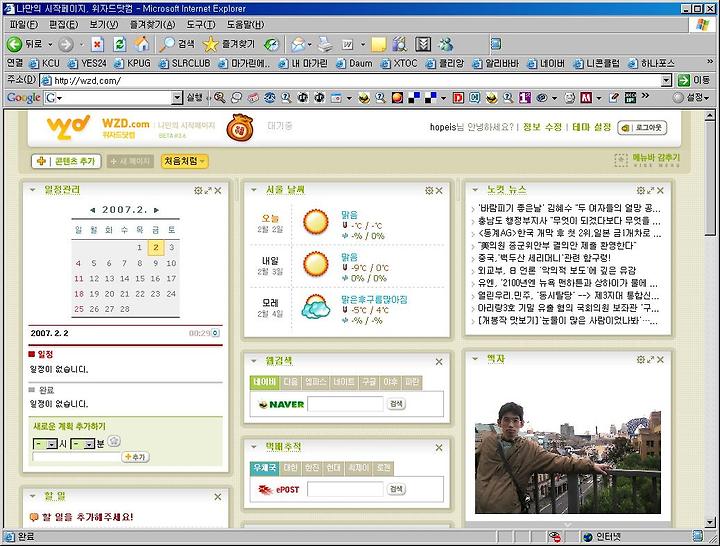720x546 pixels.
Task: Click the 새 페이지 button
Action: 130,162
